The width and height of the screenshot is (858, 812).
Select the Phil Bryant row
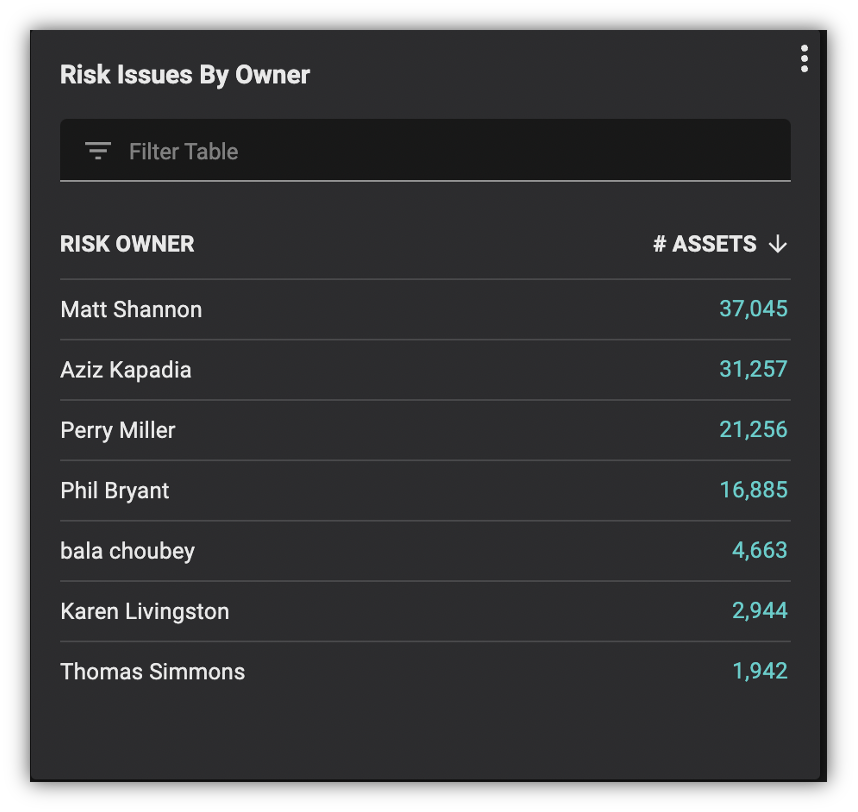[425, 491]
